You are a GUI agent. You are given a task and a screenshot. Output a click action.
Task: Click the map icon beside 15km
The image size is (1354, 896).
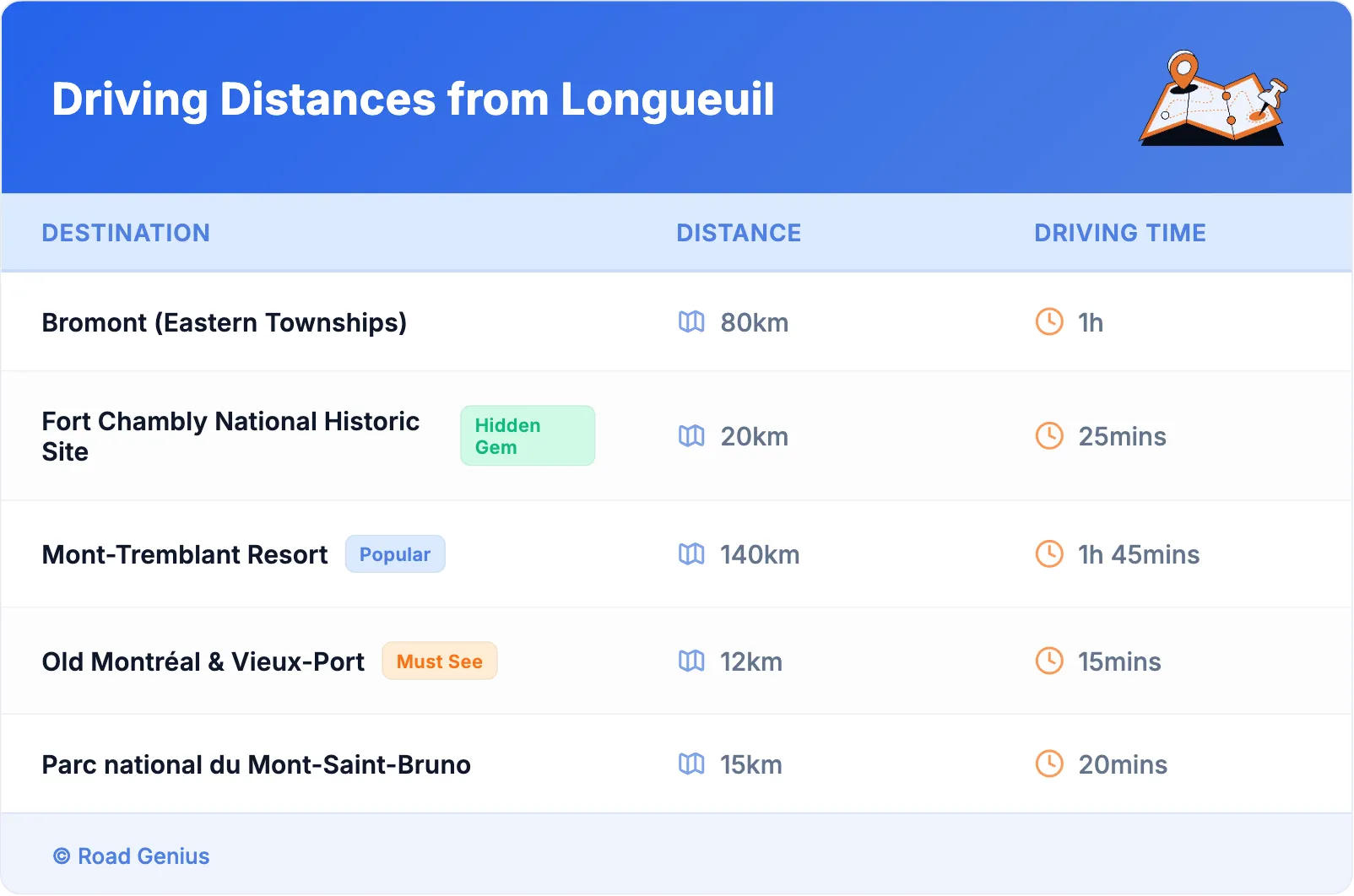point(691,764)
